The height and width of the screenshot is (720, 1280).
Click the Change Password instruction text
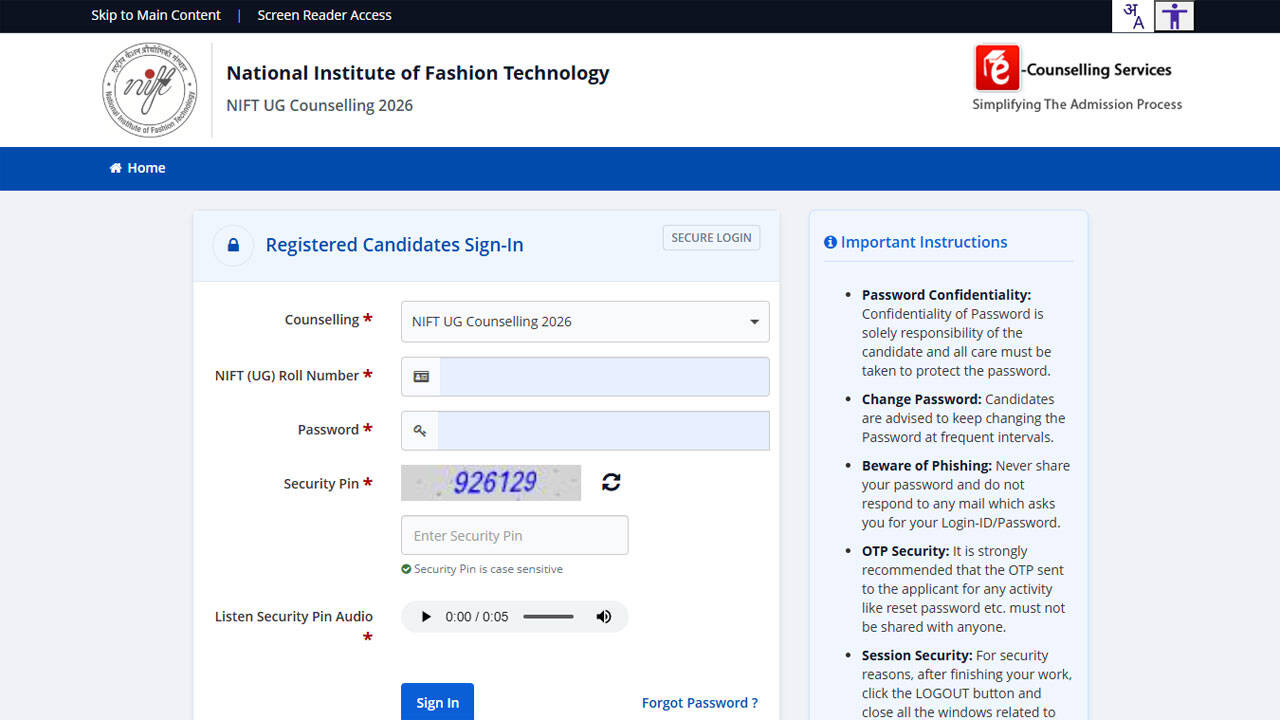(x=963, y=418)
